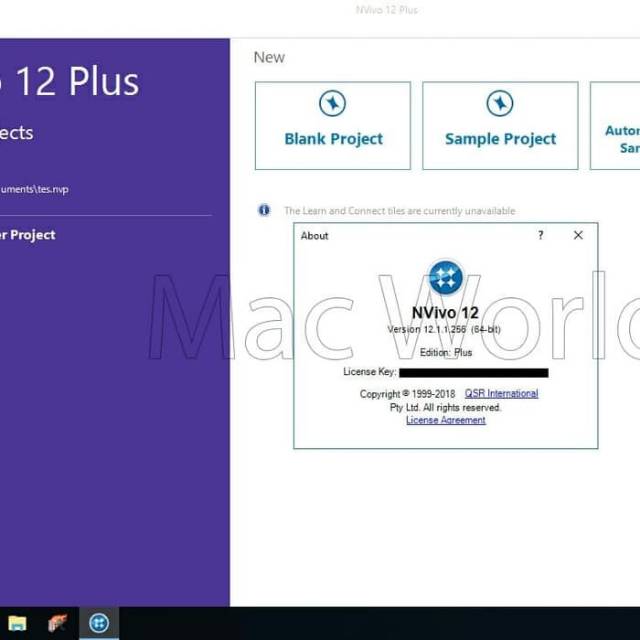
Task: Click the redacted License Key field
Action: point(473,373)
